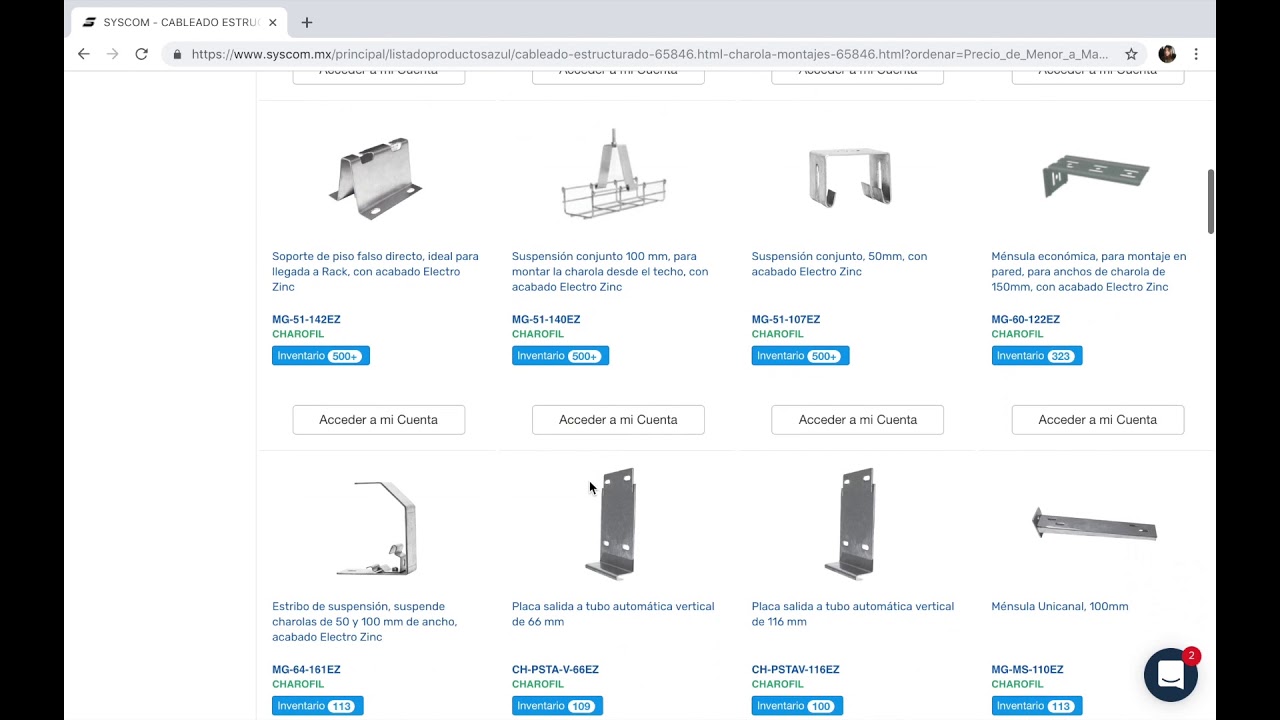Open a new browser tab
The width and height of the screenshot is (1280, 720).
[307, 22]
